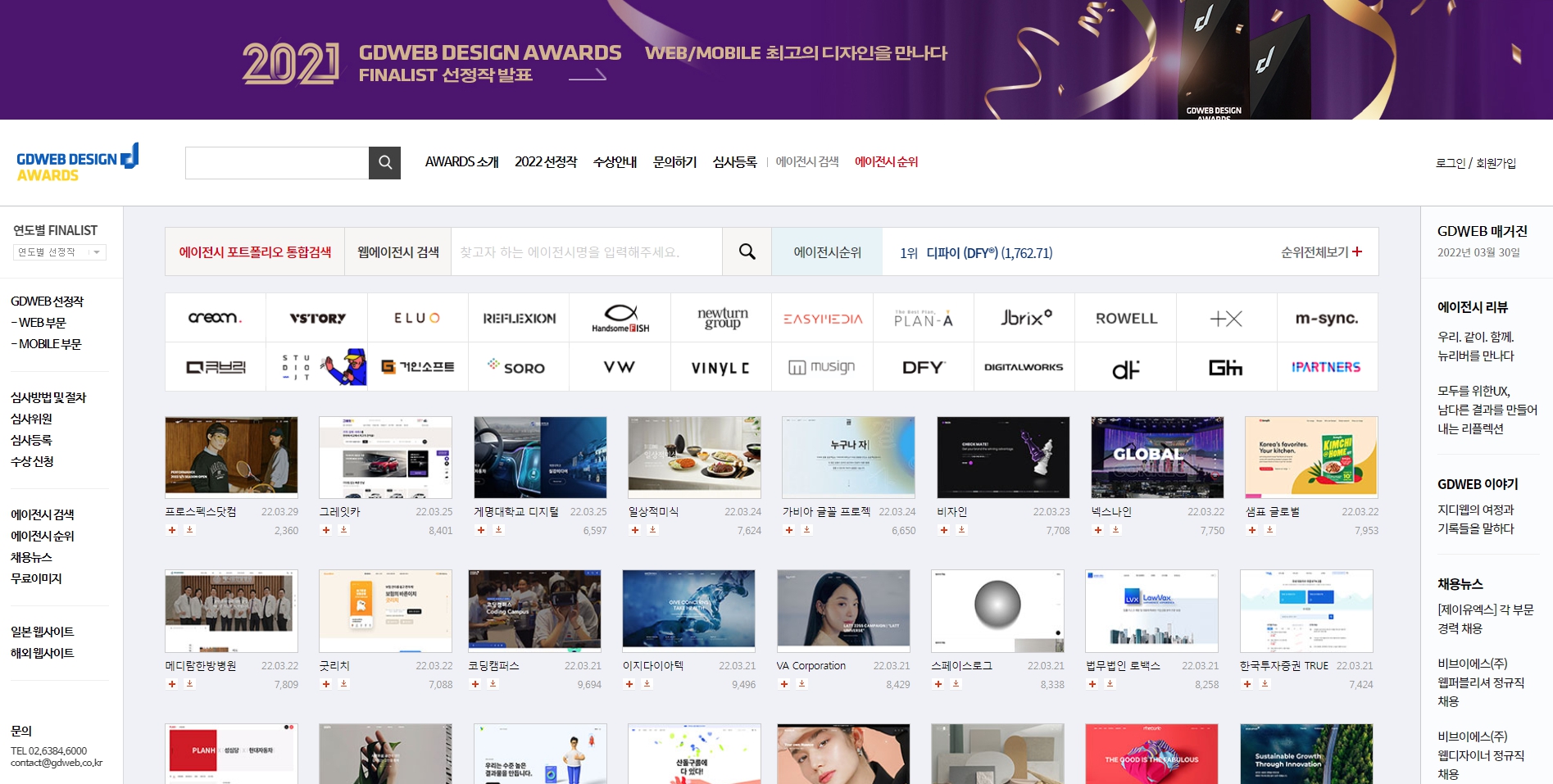Open WEB 부문 in sidebar
The height and width of the screenshot is (784, 1553).
point(38,323)
